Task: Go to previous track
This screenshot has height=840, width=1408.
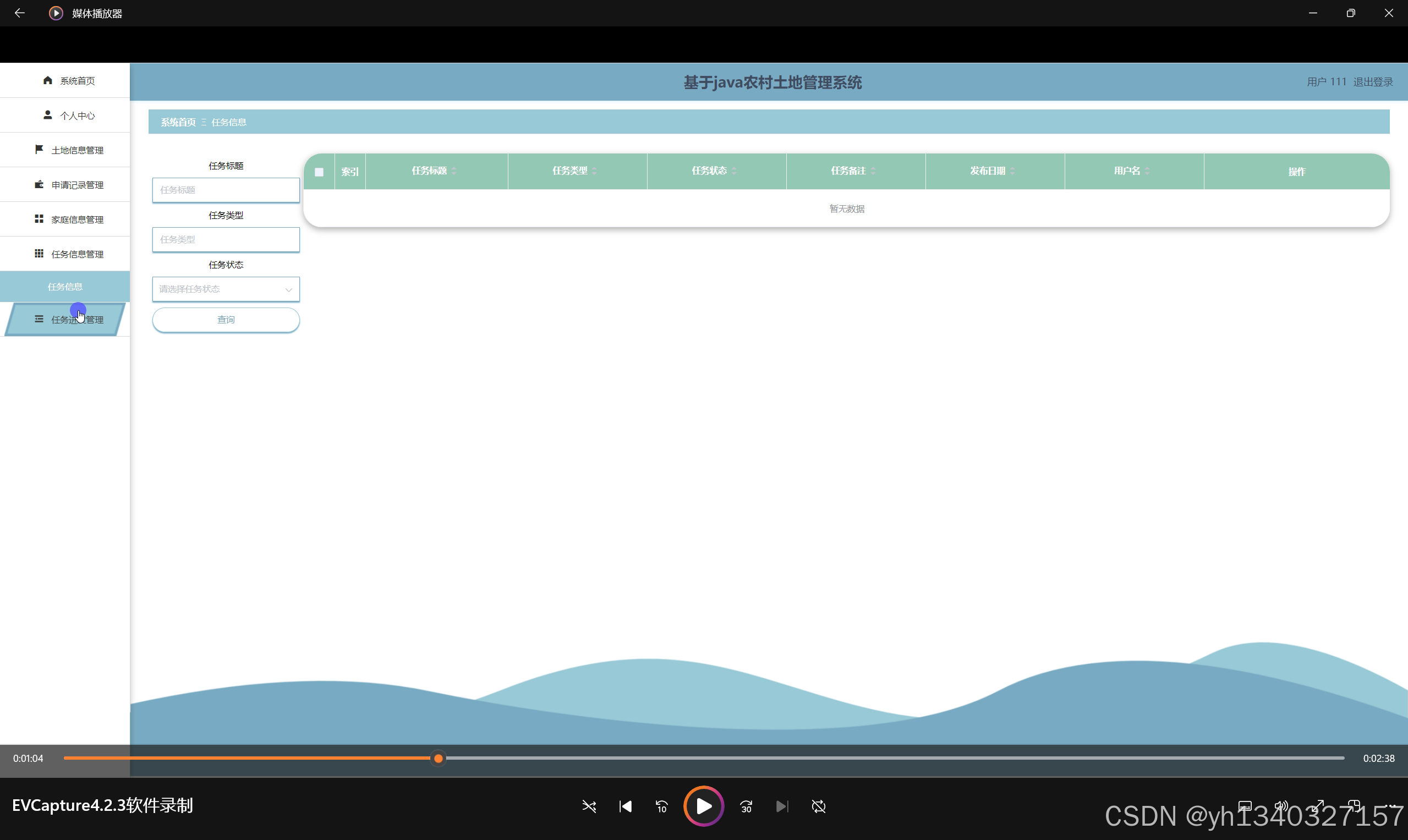Action: (625, 806)
